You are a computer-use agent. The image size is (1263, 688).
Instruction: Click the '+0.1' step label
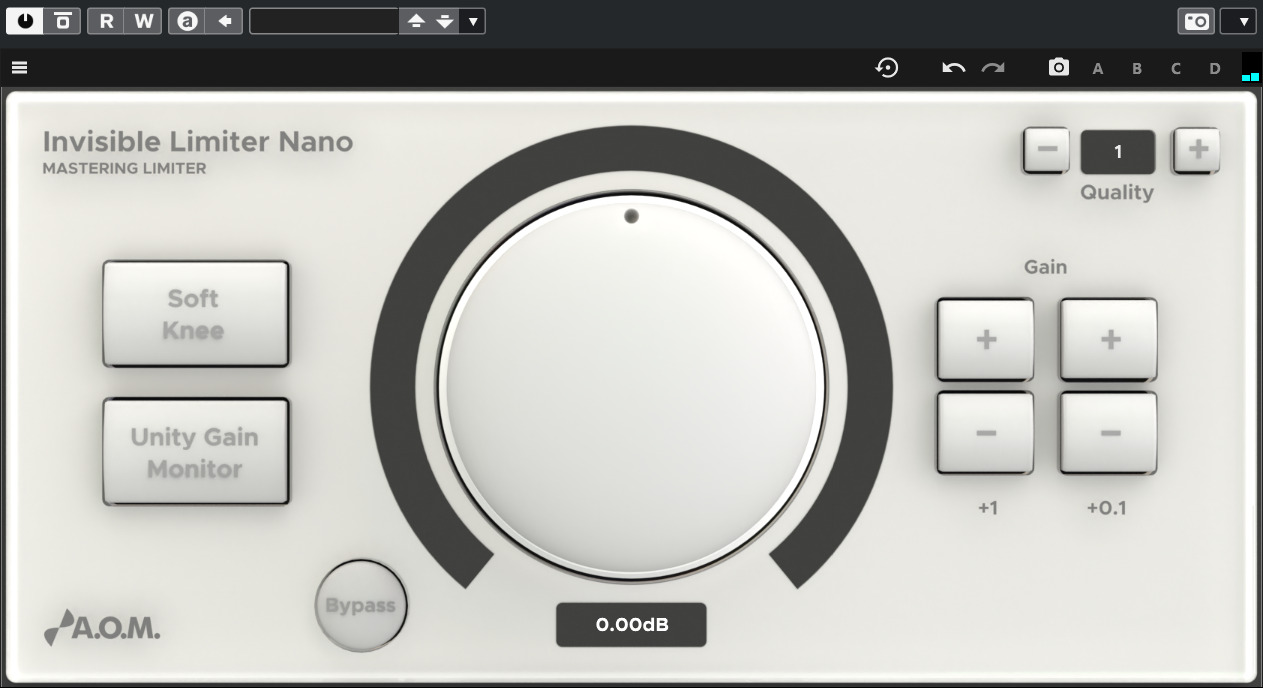(1107, 508)
